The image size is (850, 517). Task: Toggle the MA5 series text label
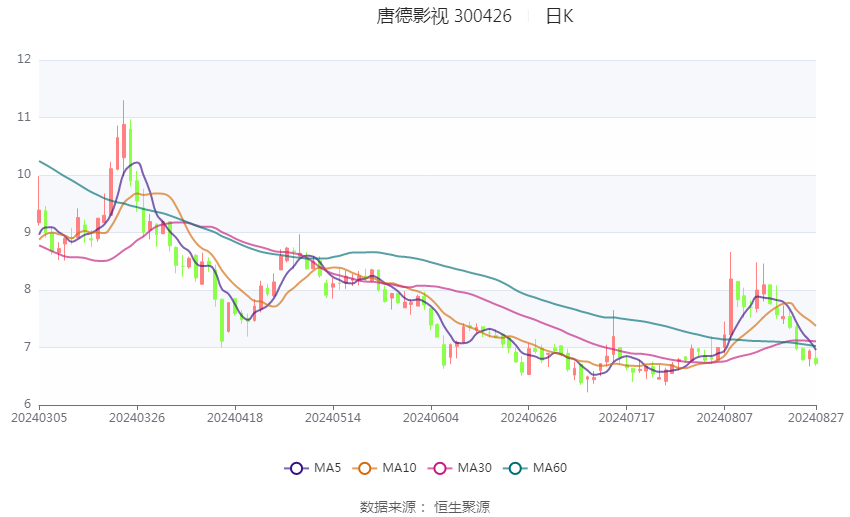(328, 468)
